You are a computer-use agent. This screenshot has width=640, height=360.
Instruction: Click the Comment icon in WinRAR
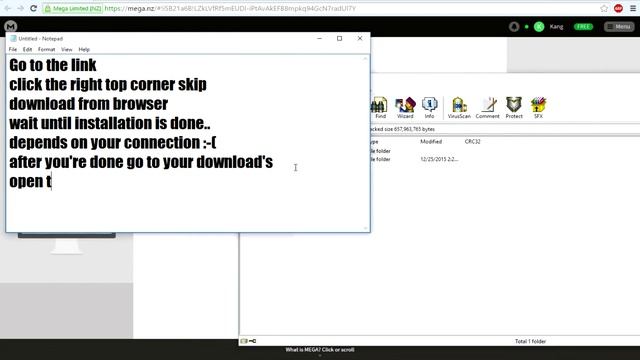coord(487,108)
